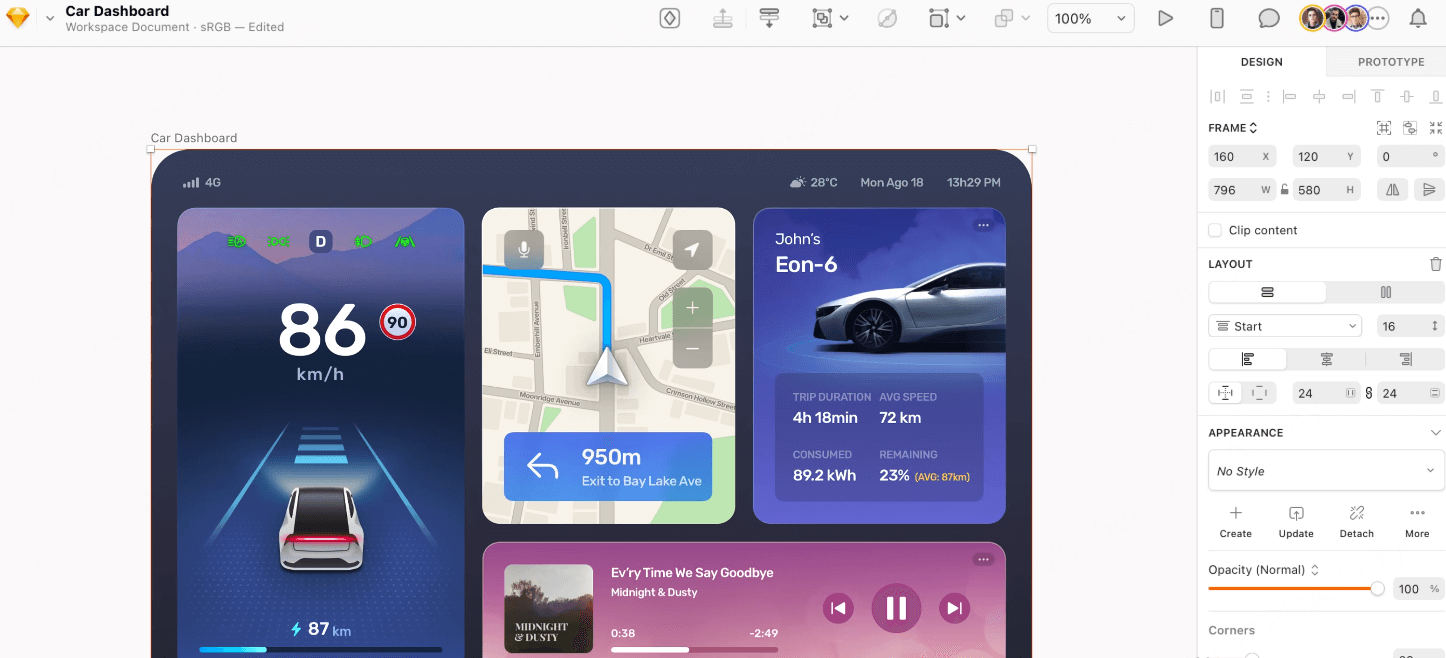The image size is (1446, 658).
Task: Start prototype preview with play icon
Action: point(1165,18)
